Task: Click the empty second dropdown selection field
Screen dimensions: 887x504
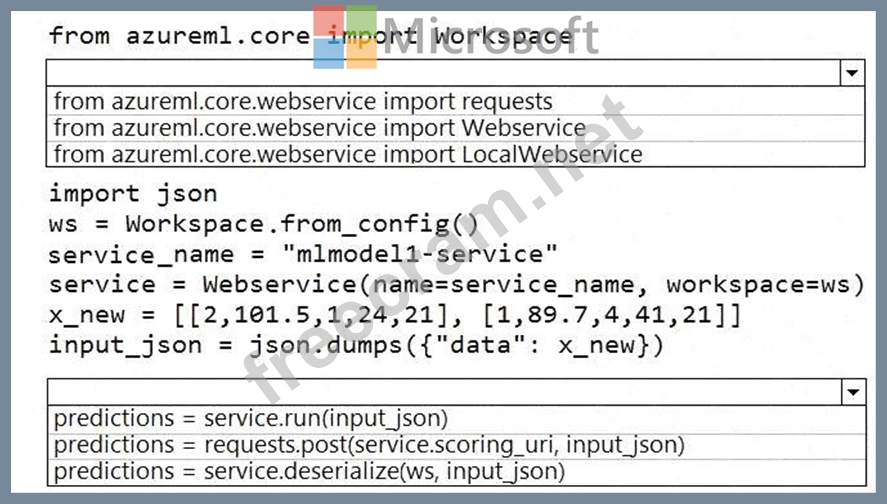Action: tap(442, 391)
